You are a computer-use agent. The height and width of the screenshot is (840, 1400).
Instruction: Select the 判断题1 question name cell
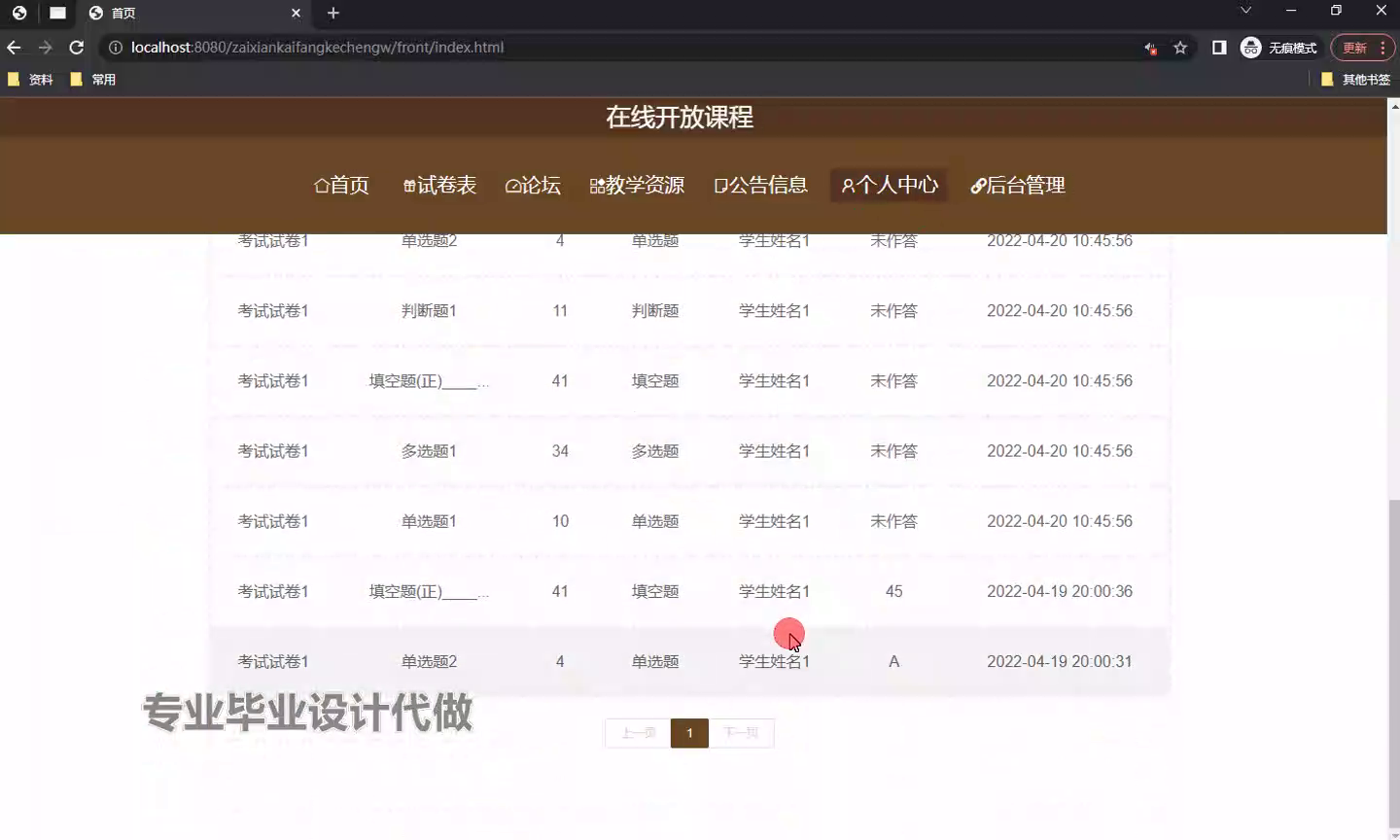coord(429,311)
